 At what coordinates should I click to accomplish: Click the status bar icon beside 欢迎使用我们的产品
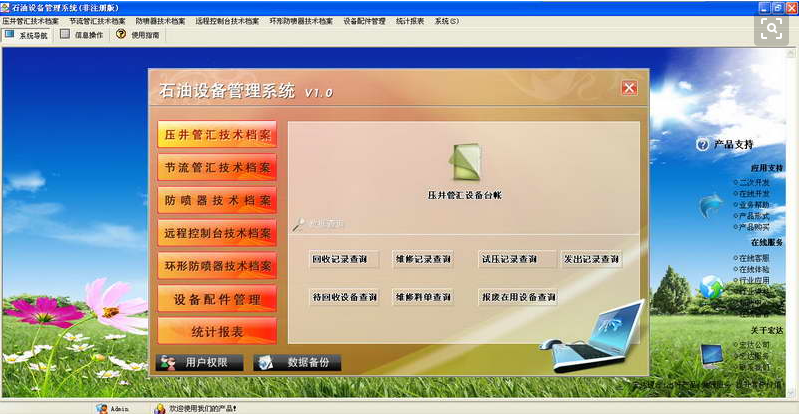click(160, 408)
